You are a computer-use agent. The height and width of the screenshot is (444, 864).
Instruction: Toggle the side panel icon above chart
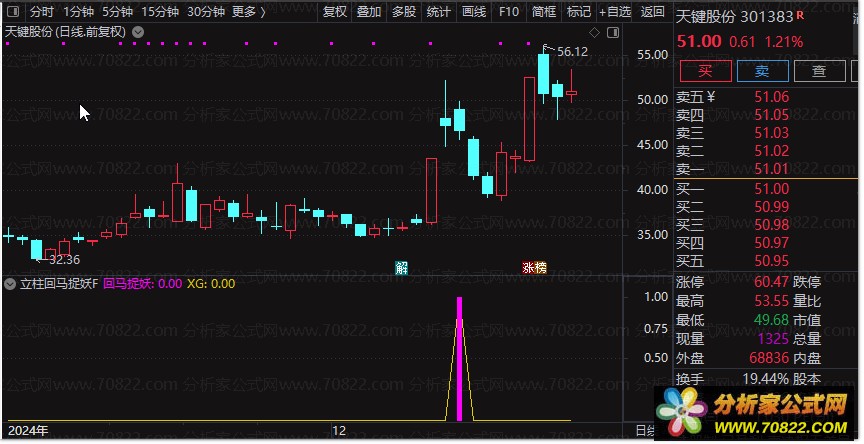(613, 33)
